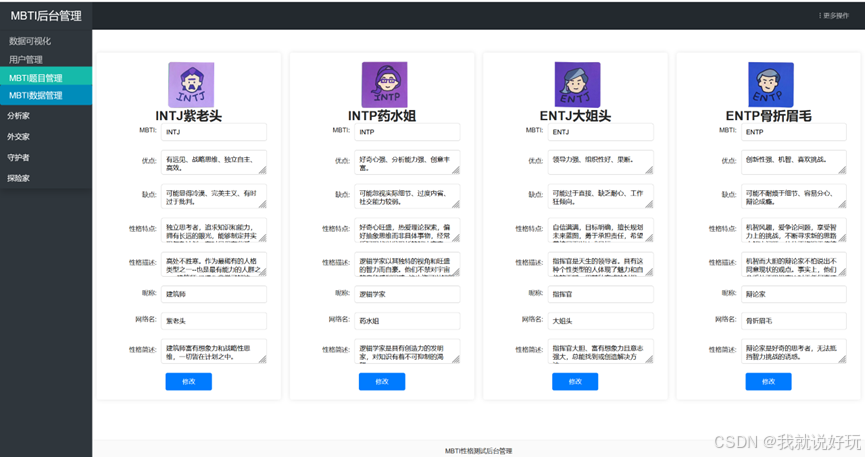Focus the 昵称 field containing 建筑师
Viewport: 865px width, 457px height.
[x=214, y=294]
